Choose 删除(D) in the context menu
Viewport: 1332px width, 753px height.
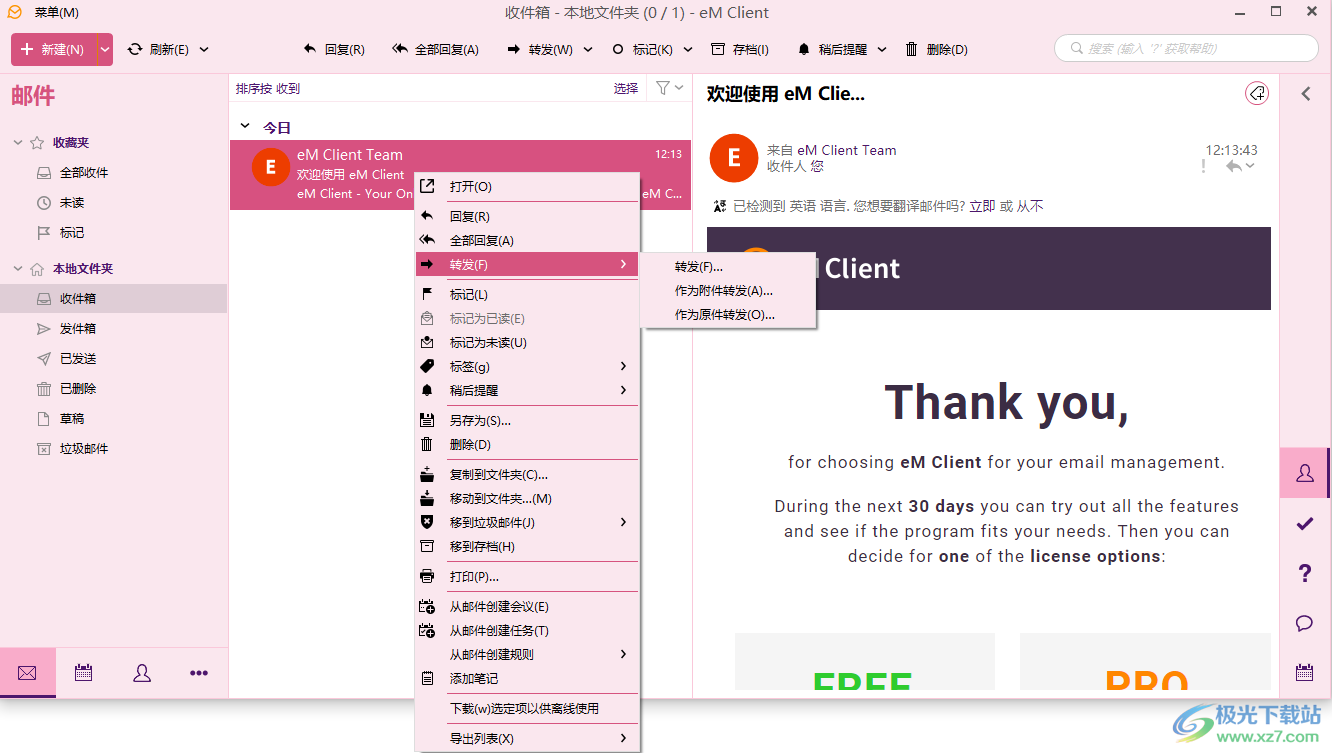[x=527, y=445]
